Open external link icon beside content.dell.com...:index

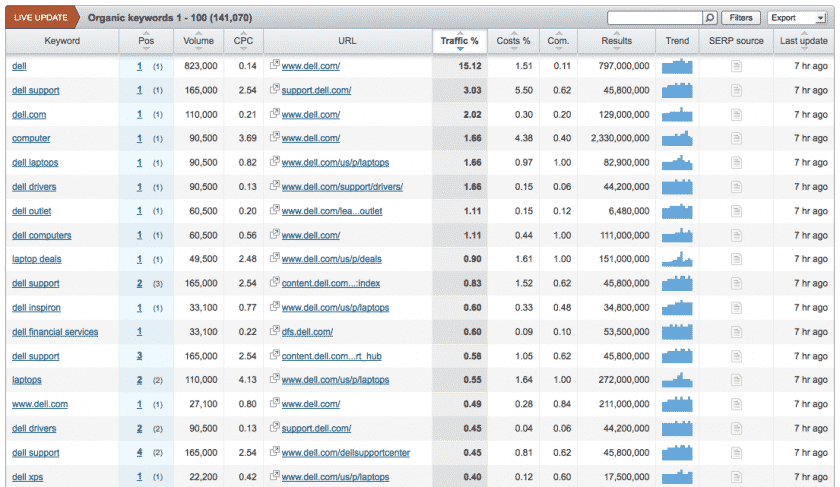point(275,282)
